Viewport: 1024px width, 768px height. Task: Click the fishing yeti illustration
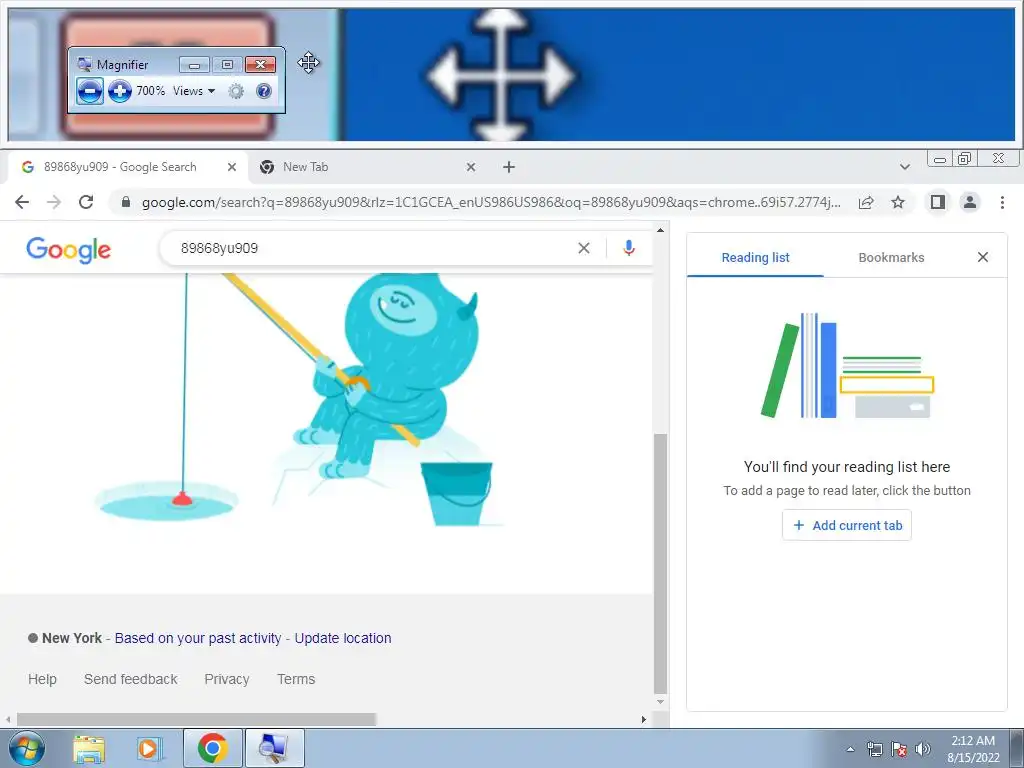coord(300,400)
